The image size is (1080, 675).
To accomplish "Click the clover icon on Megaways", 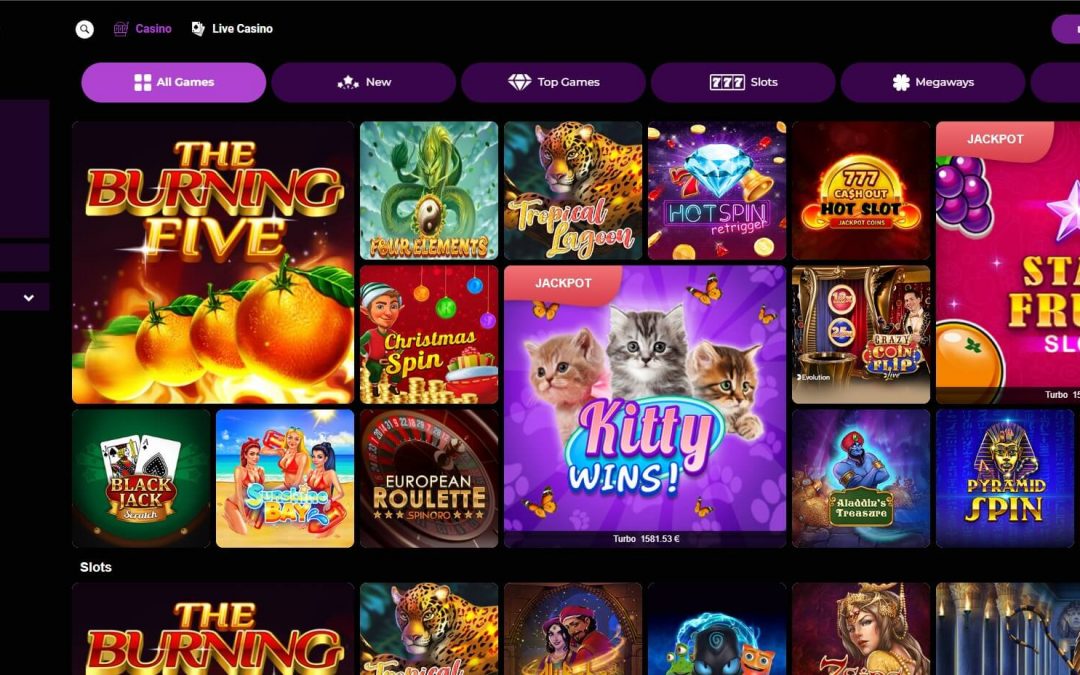I will pos(901,83).
